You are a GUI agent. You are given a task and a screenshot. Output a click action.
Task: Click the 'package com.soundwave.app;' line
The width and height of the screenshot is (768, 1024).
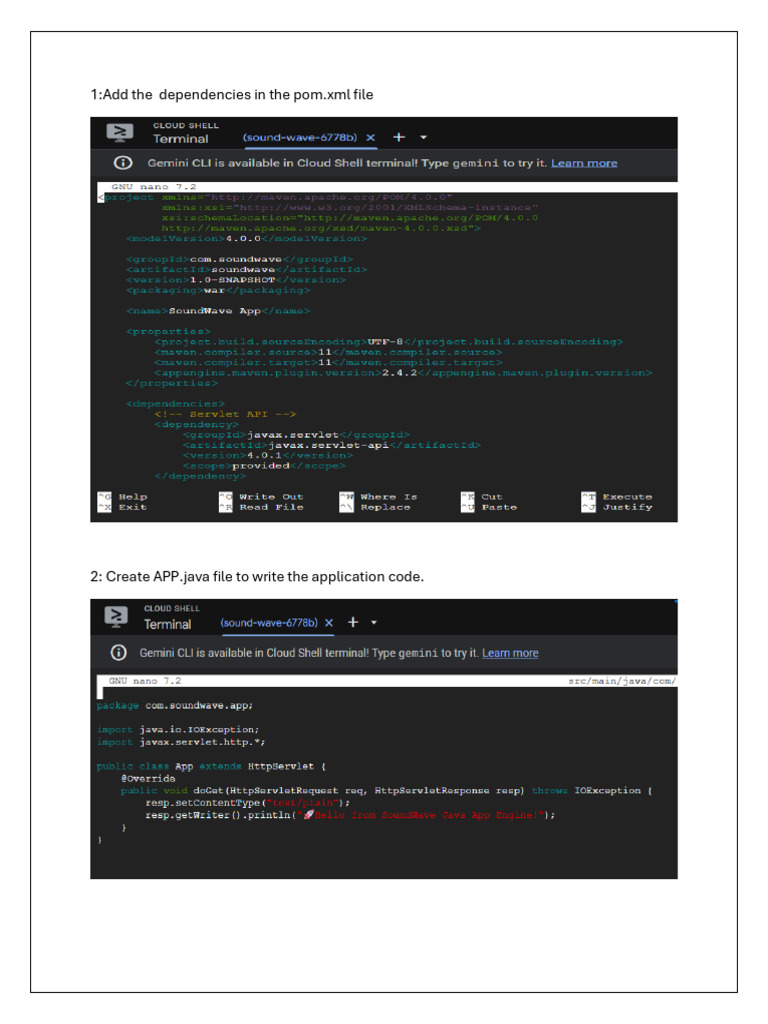[175, 705]
